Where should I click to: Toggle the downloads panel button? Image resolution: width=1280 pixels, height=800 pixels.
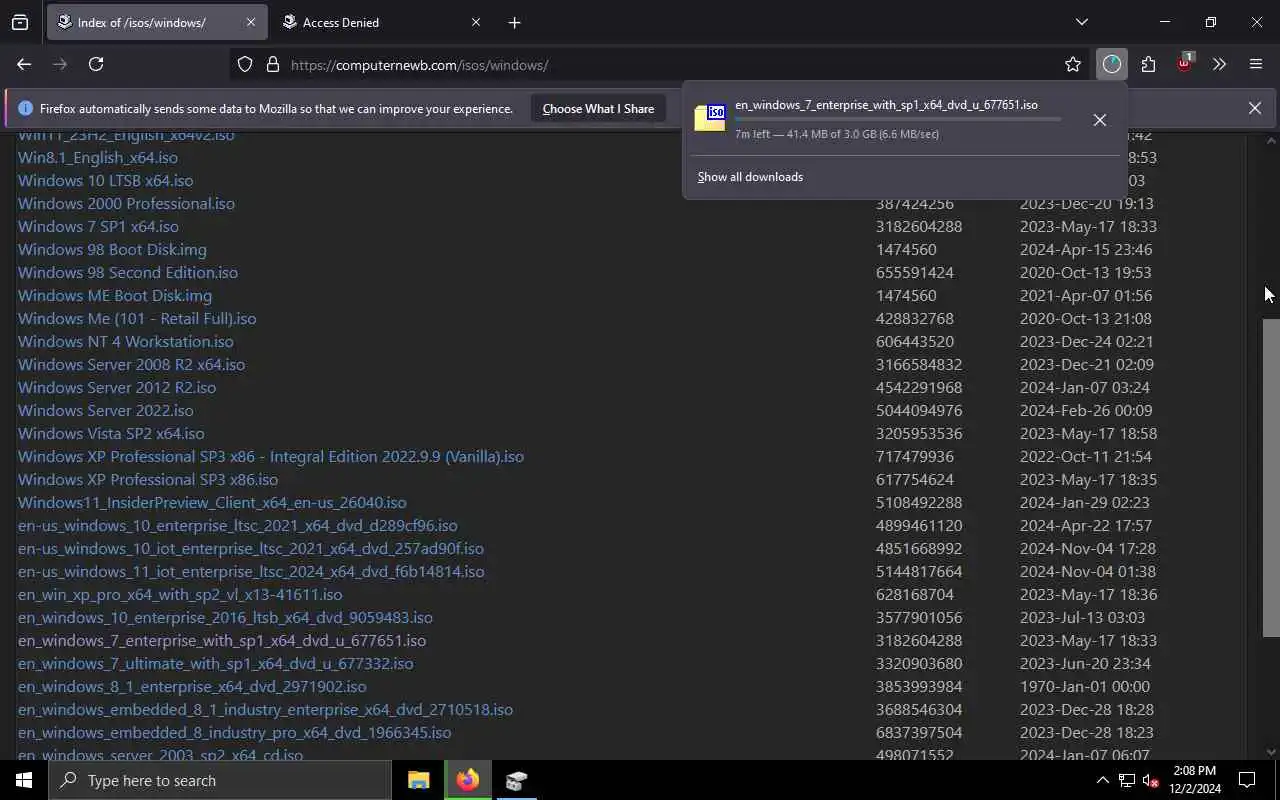click(1112, 65)
